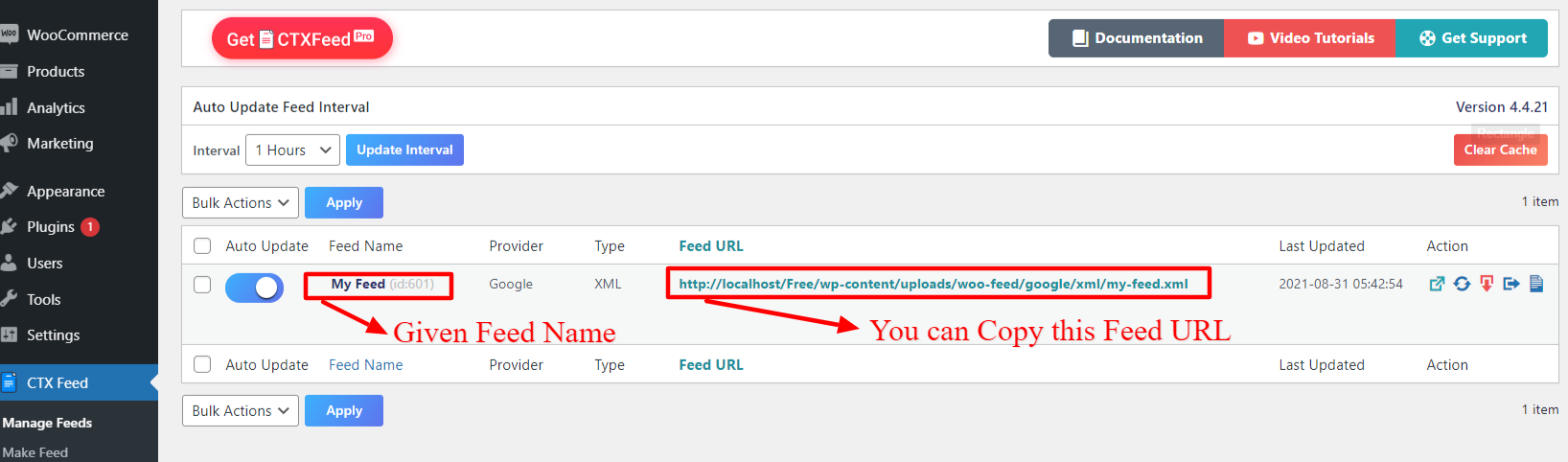Click Update Interval button
The height and width of the screenshot is (462, 1568).
[404, 150]
